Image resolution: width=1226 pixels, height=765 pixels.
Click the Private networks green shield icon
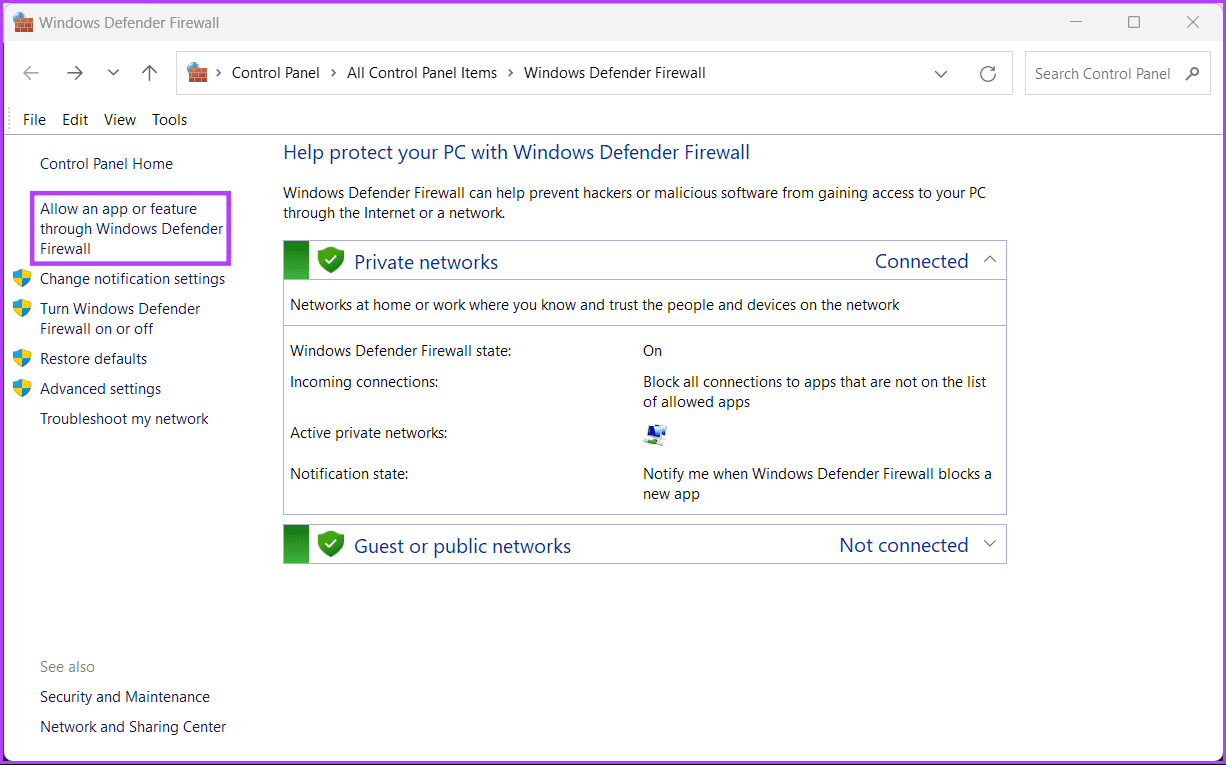pos(330,261)
